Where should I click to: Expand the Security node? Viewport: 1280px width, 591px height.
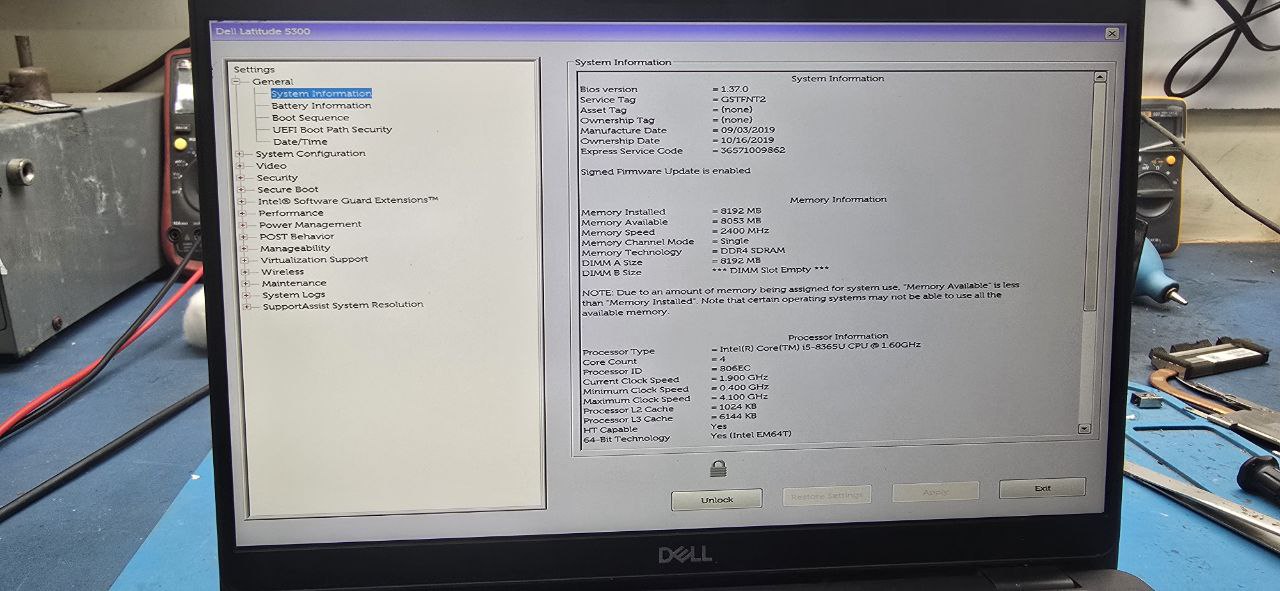241,177
